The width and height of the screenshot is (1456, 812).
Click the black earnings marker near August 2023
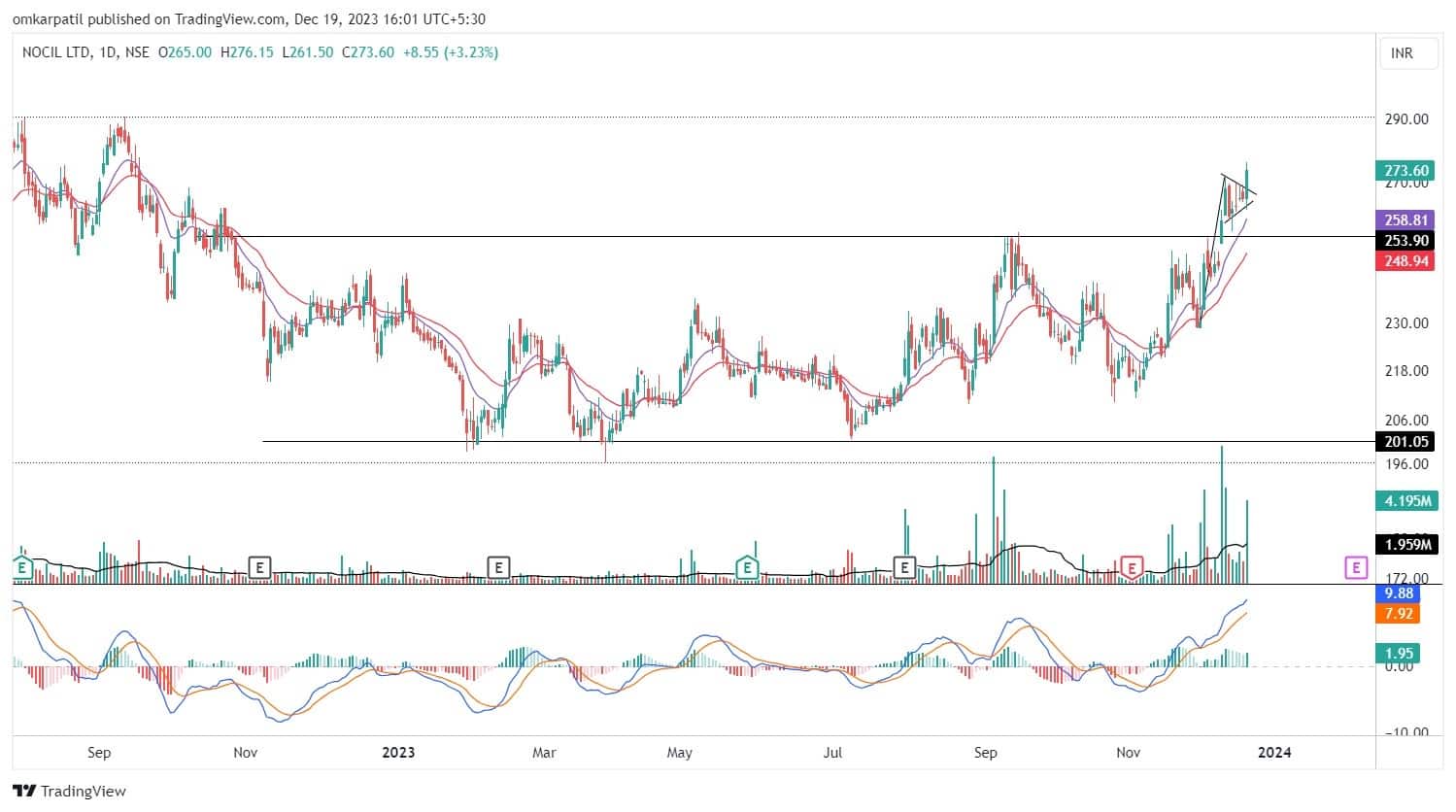[x=904, y=566]
